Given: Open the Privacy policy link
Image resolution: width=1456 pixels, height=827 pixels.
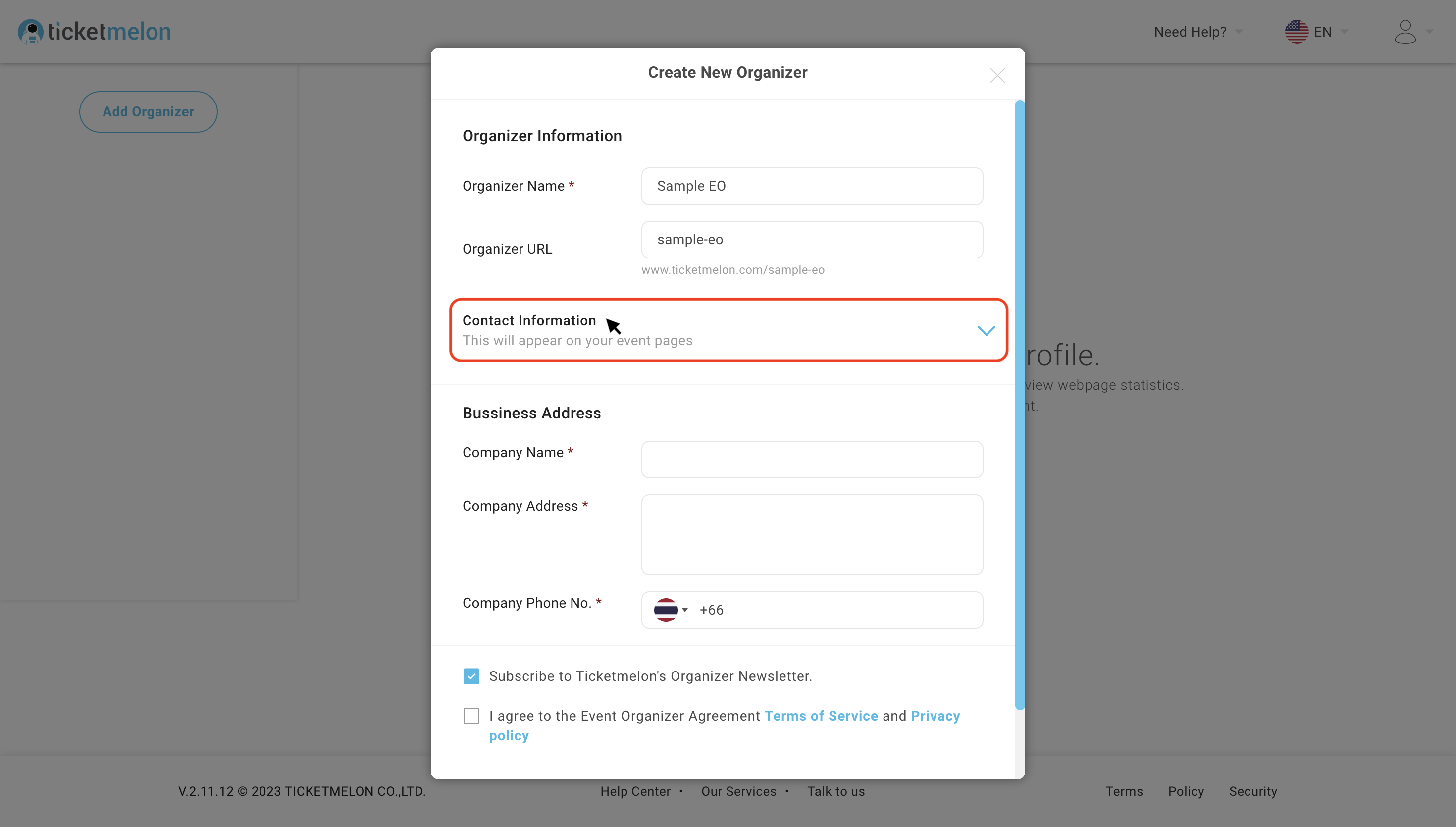Looking at the screenshot, I should (935, 716).
